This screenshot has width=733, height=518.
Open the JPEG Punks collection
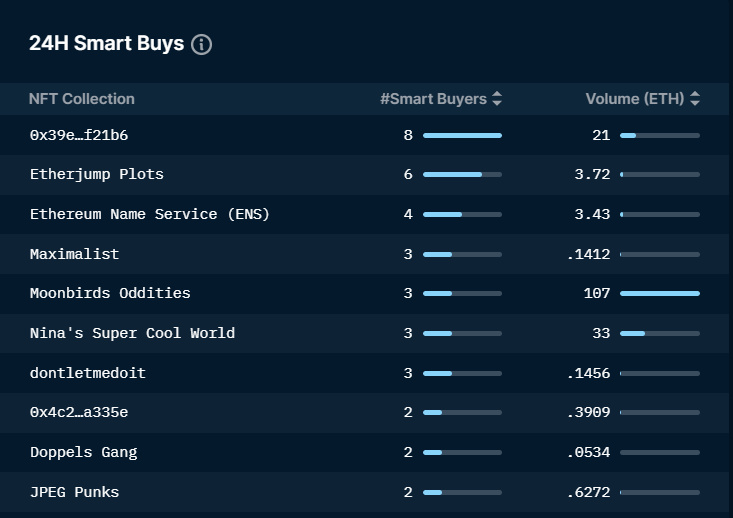(x=74, y=492)
